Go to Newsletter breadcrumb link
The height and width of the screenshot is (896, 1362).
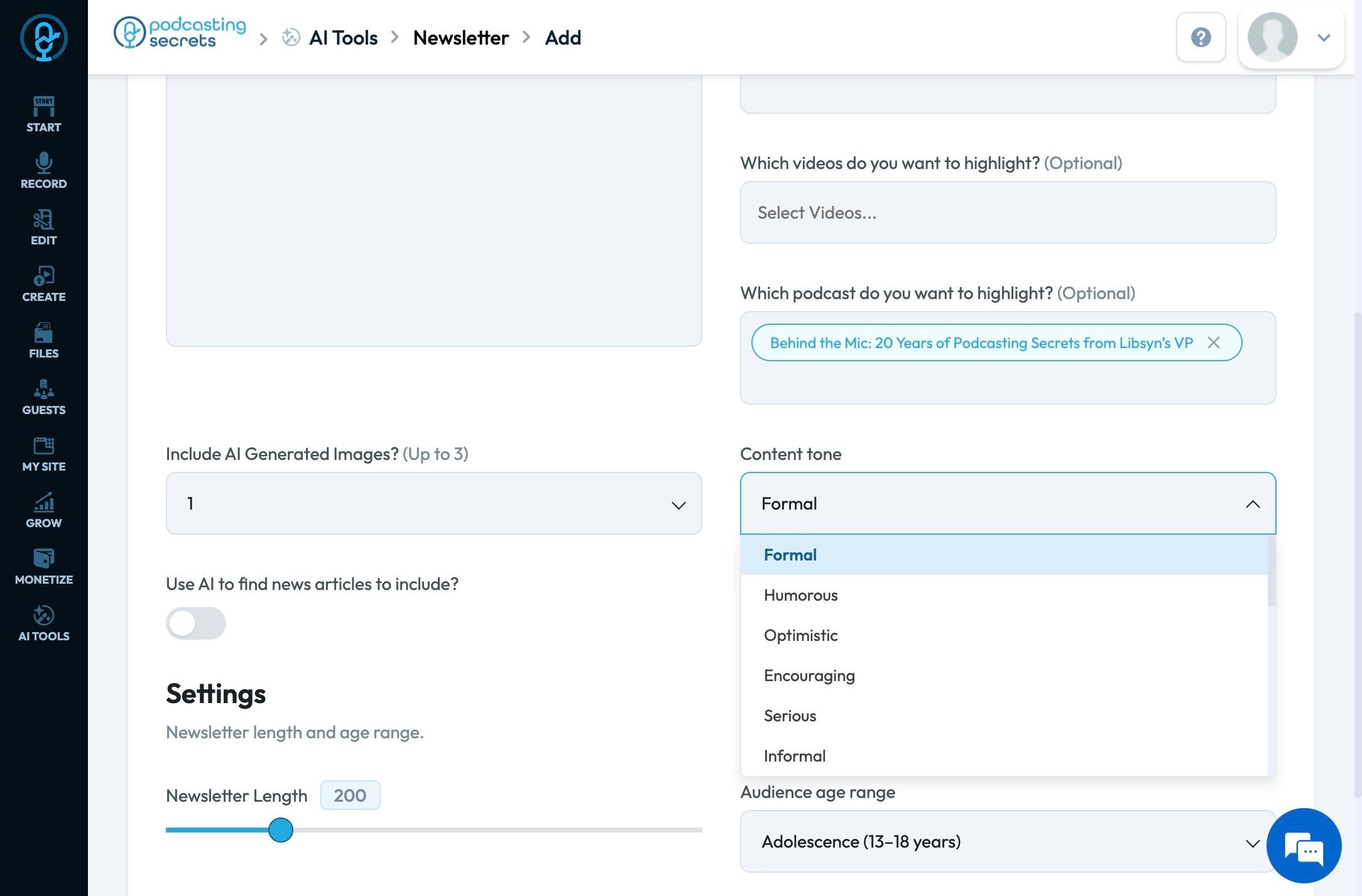(x=460, y=38)
